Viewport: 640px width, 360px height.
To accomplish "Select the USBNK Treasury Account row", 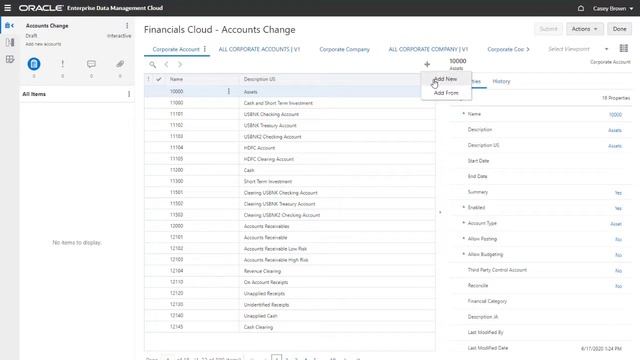I will click(x=290, y=125).
